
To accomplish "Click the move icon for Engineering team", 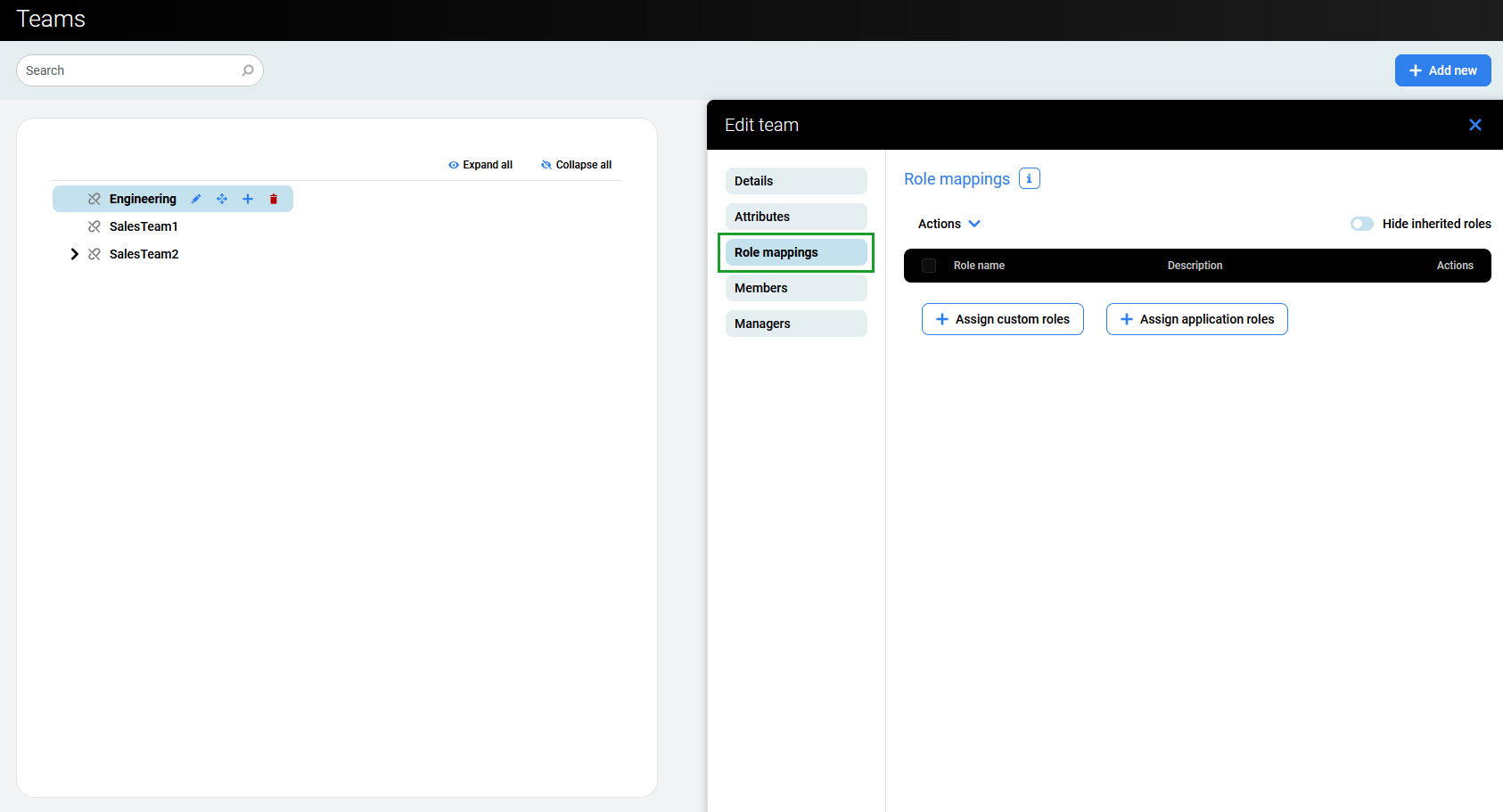I will 222,199.
